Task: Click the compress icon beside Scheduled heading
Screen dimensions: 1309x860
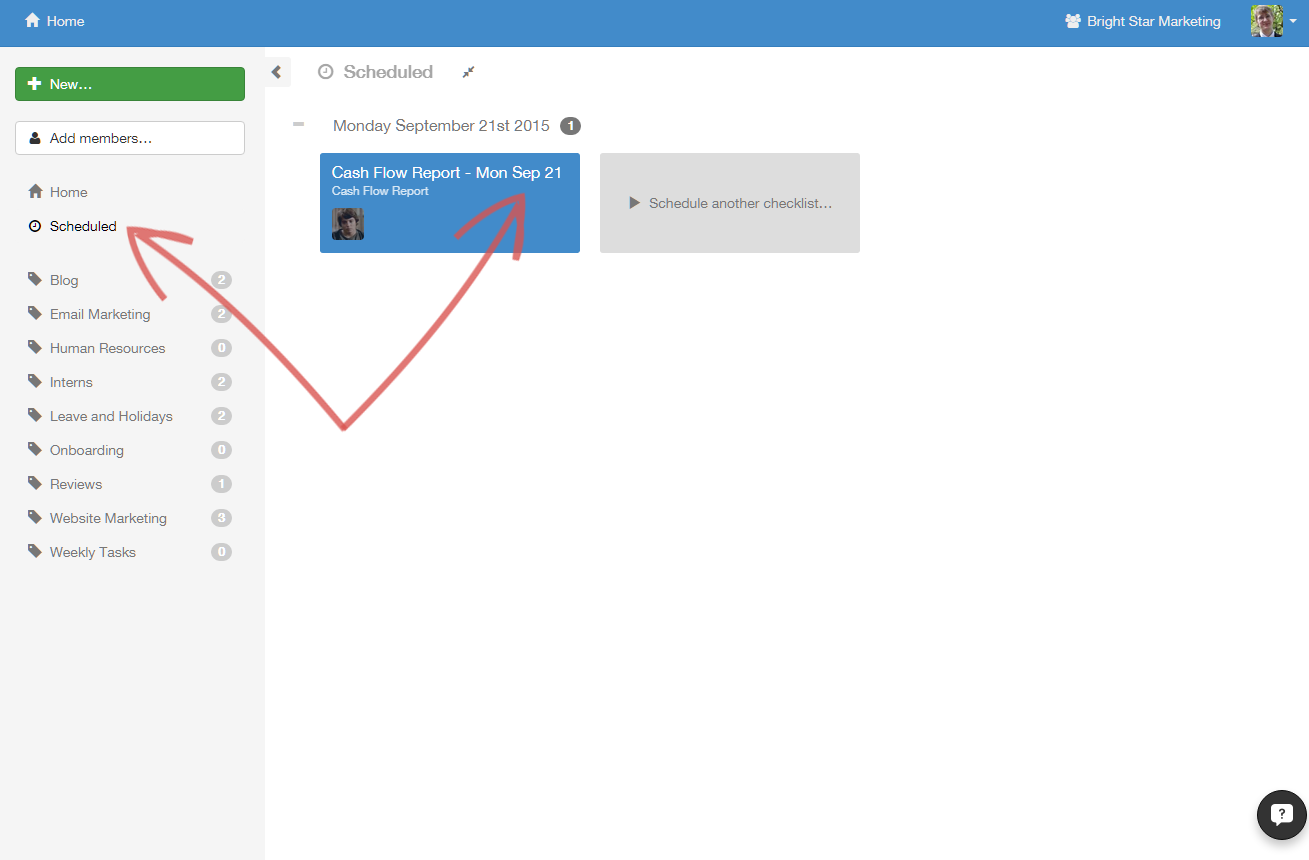Action: tap(468, 72)
